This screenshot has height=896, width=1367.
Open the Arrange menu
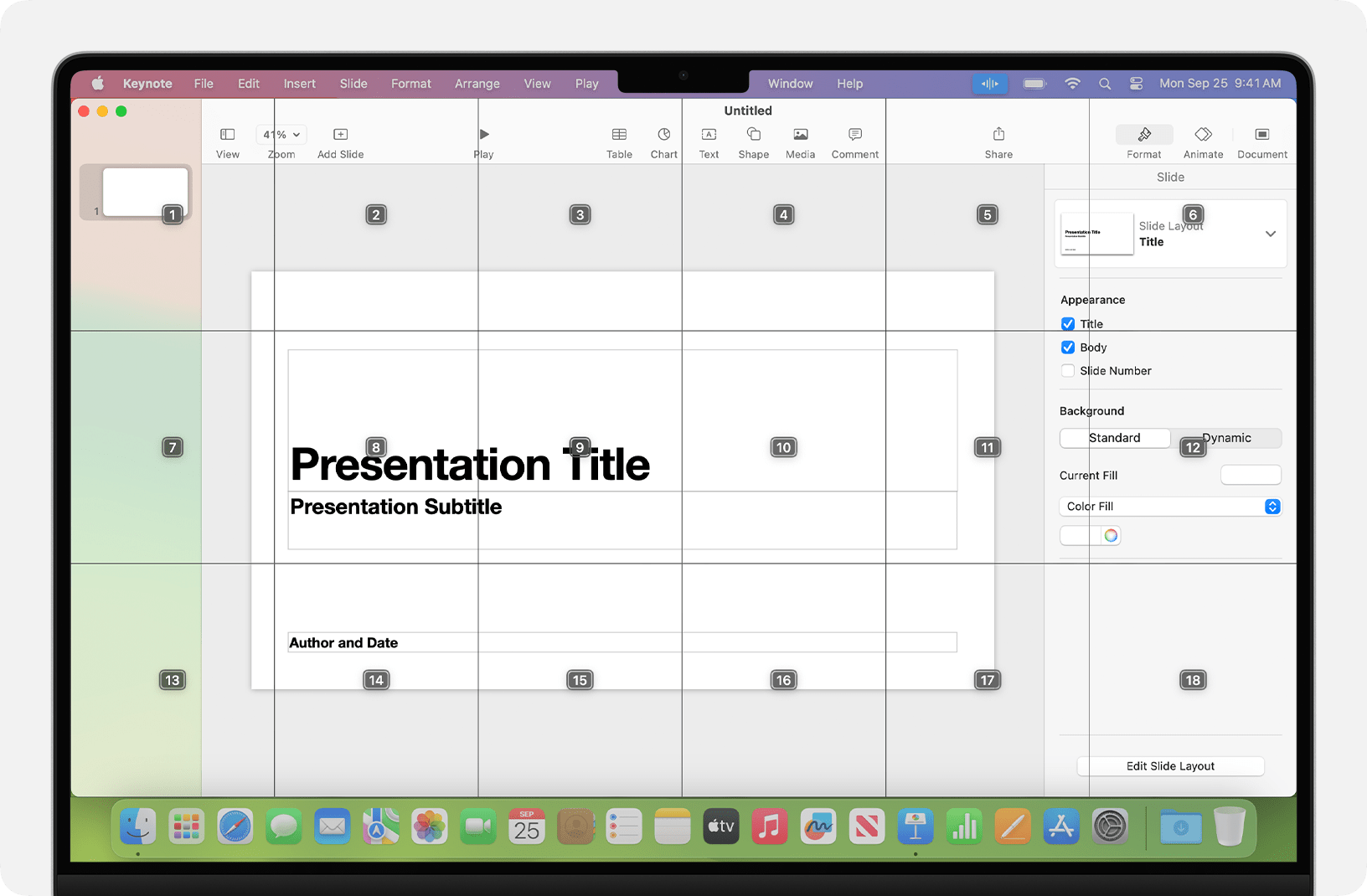tap(477, 84)
